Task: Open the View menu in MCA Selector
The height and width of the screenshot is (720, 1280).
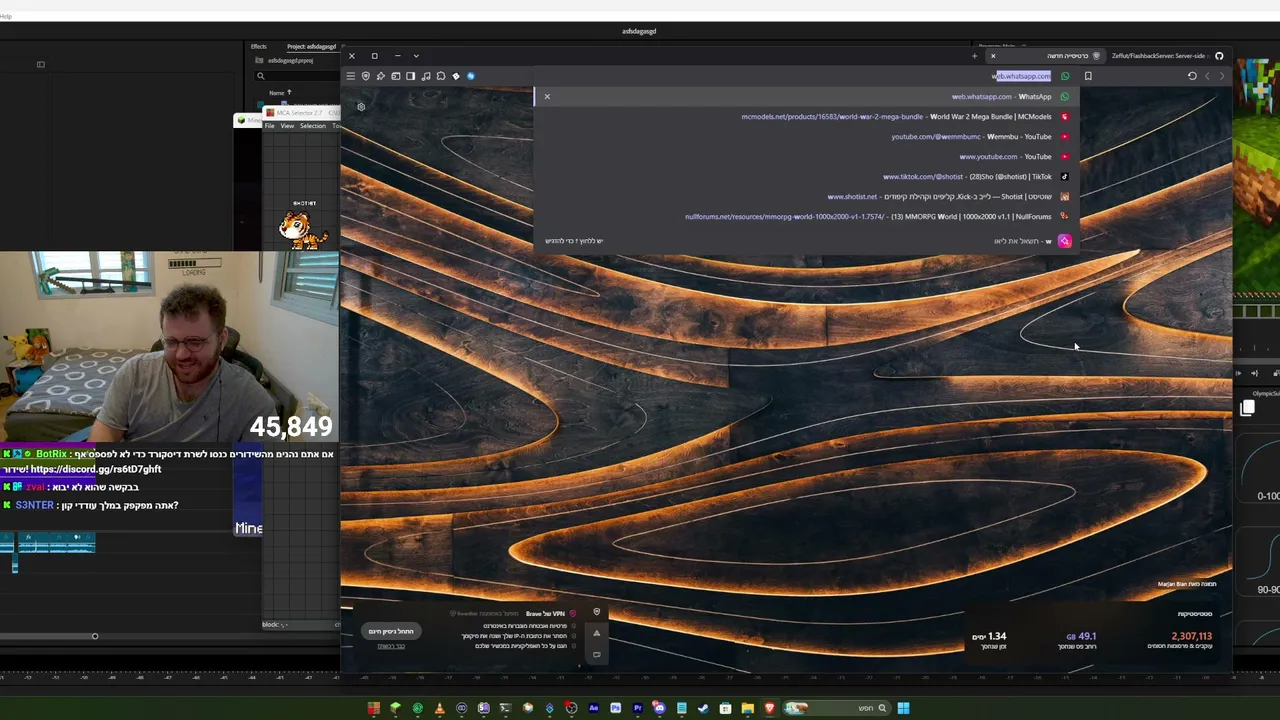Action: [x=287, y=126]
